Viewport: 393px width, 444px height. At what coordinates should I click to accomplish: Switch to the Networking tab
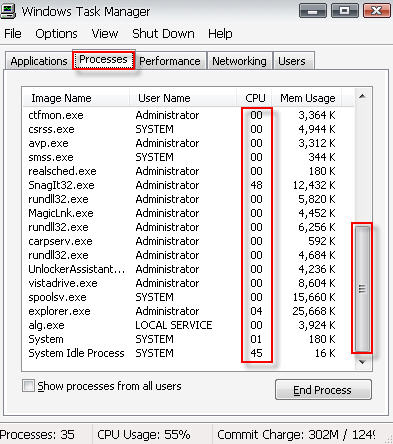click(239, 61)
